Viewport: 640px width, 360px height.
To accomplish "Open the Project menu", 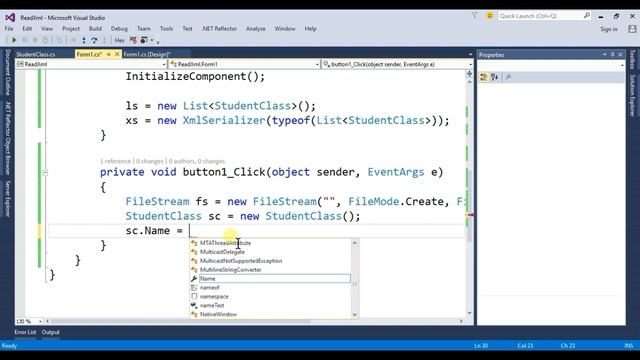I will [71, 29].
